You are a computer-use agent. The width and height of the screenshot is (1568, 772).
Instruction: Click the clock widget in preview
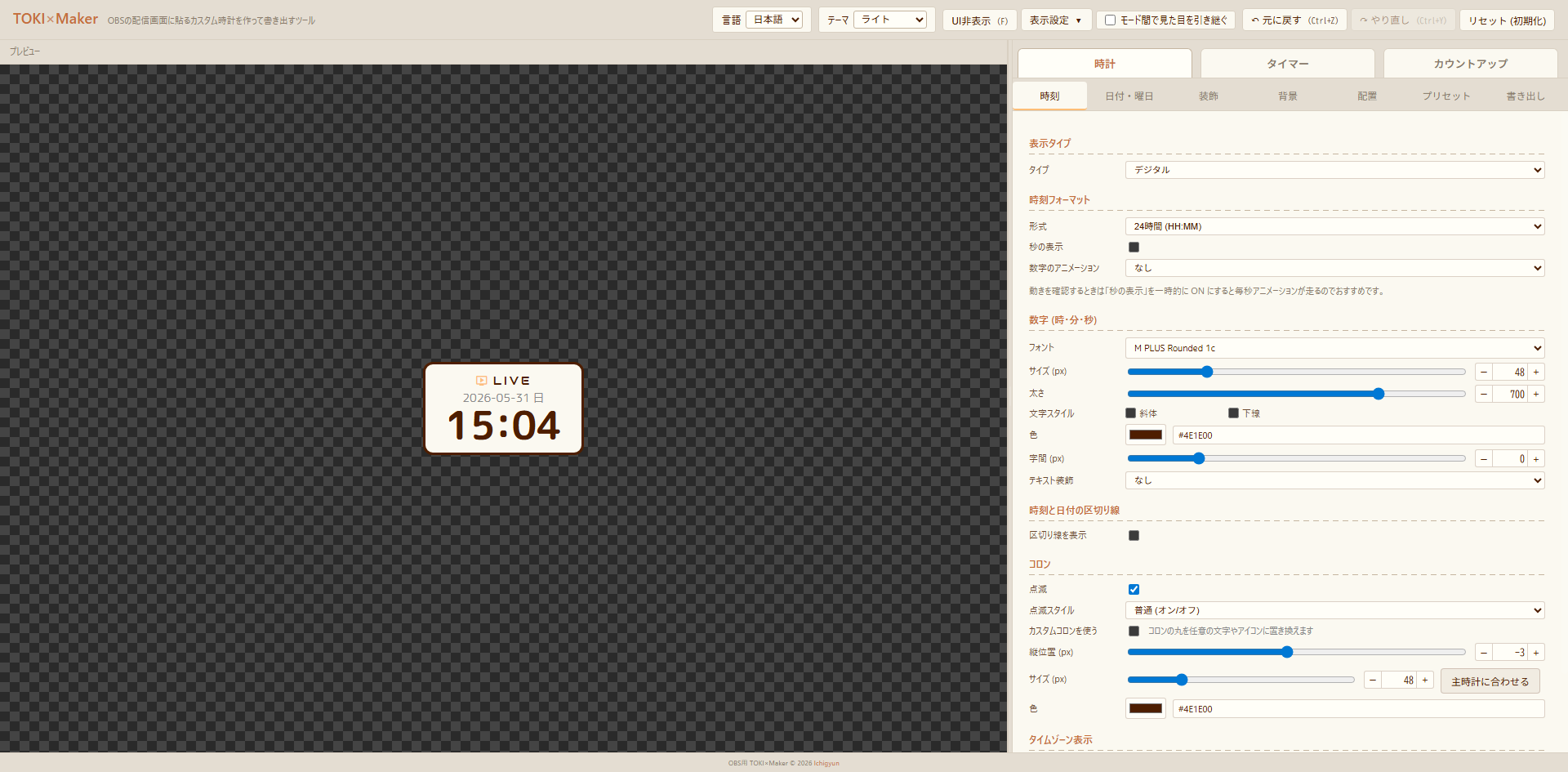[x=503, y=408]
